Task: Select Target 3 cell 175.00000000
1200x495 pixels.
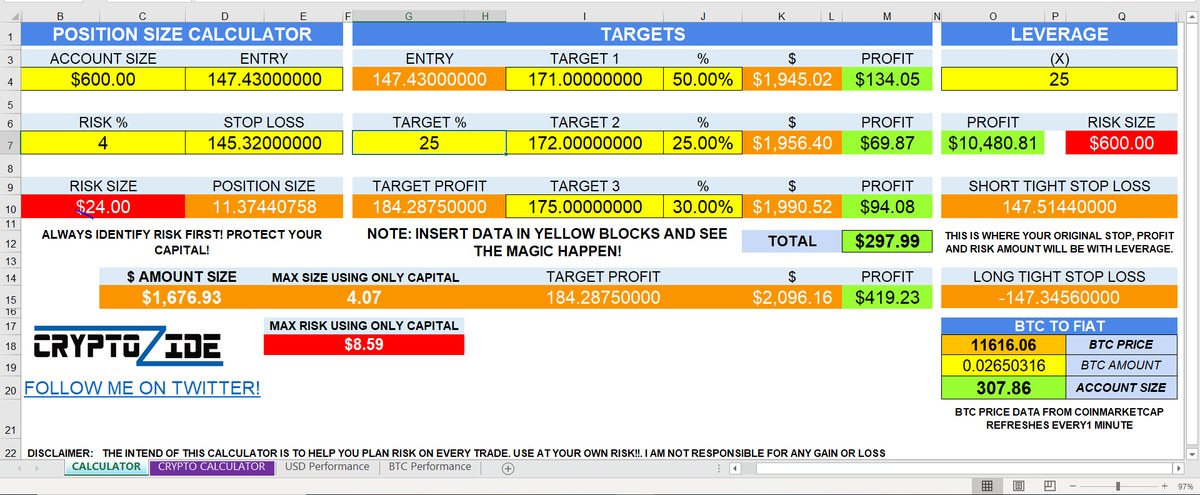Action: click(585, 207)
